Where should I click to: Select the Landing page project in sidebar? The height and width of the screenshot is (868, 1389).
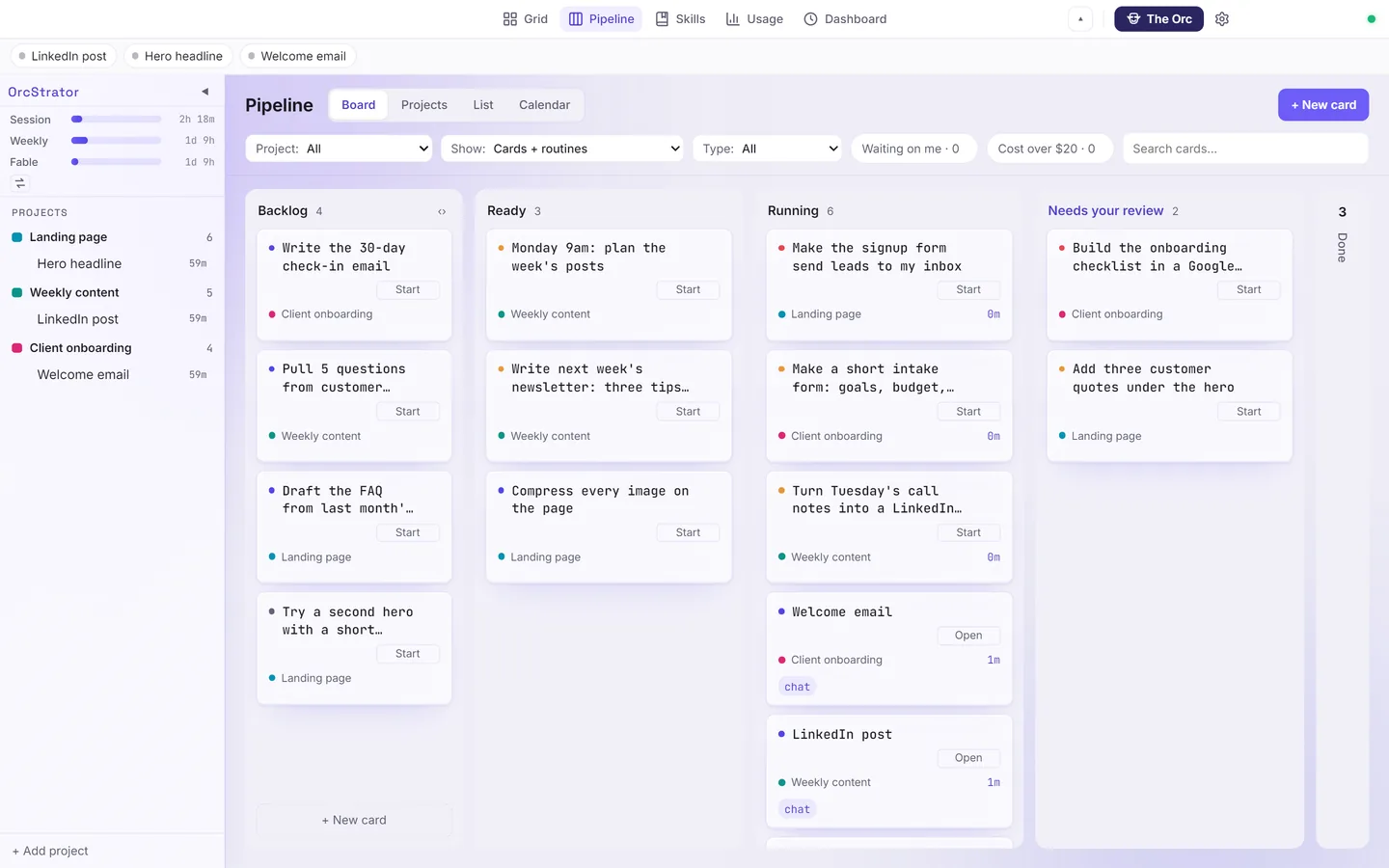point(112,237)
